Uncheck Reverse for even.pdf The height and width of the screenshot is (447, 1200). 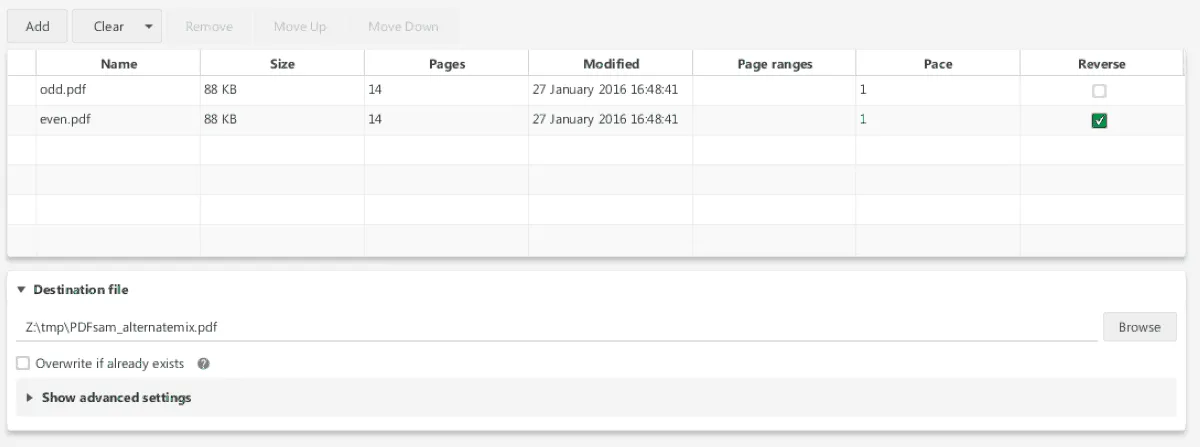(x=1100, y=120)
